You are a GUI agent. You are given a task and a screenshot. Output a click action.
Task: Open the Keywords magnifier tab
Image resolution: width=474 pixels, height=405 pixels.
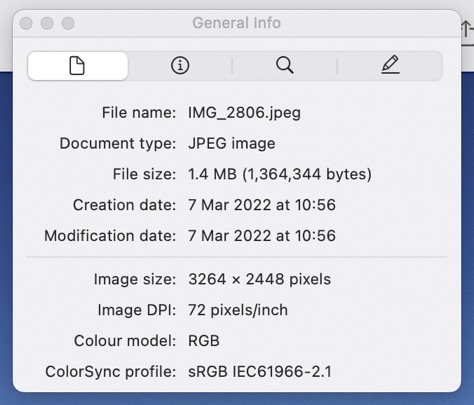(285, 65)
